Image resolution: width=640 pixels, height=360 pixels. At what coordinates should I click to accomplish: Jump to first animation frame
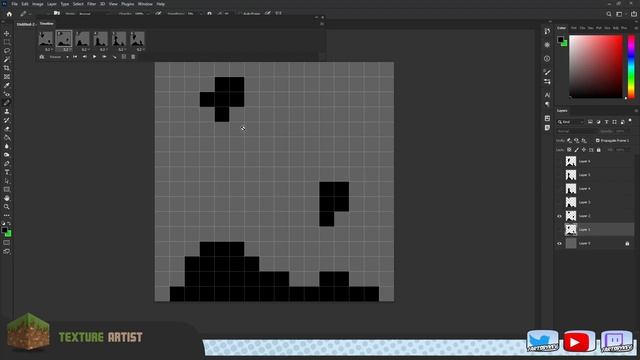coord(75,57)
